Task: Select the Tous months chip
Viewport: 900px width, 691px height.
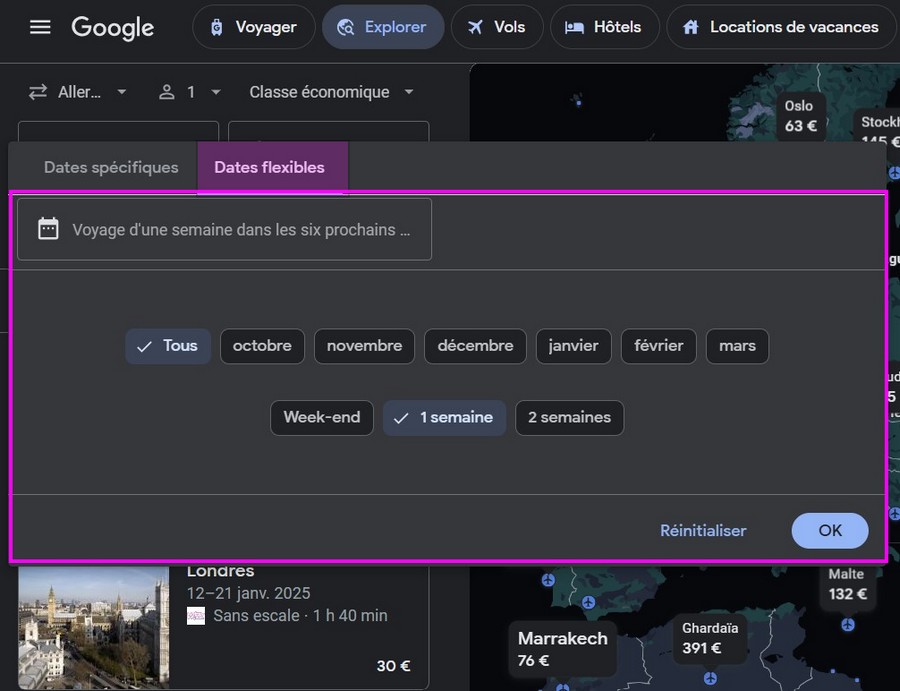Action: point(168,346)
